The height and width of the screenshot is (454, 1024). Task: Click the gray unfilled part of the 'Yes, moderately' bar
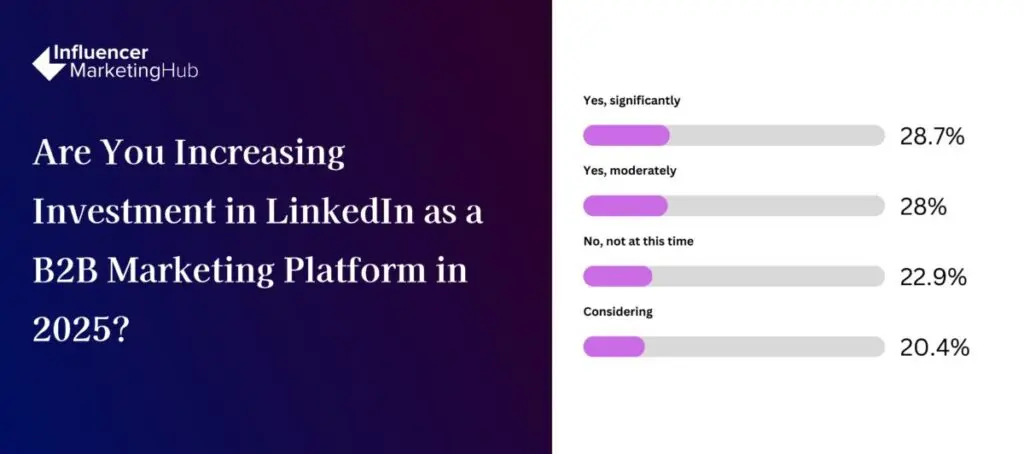[775, 206]
